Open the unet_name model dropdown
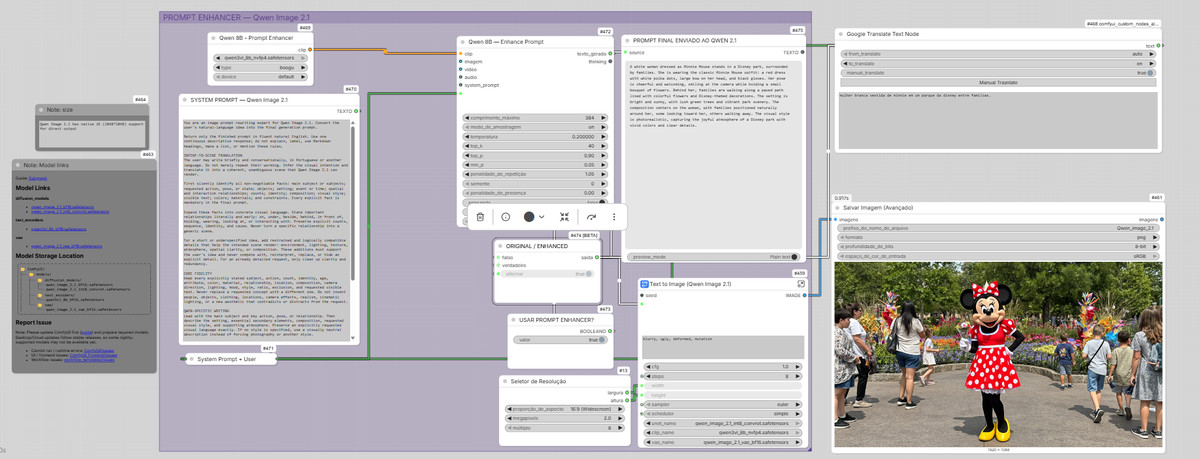The width and height of the screenshot is (1200, 459). click(724, 421)
